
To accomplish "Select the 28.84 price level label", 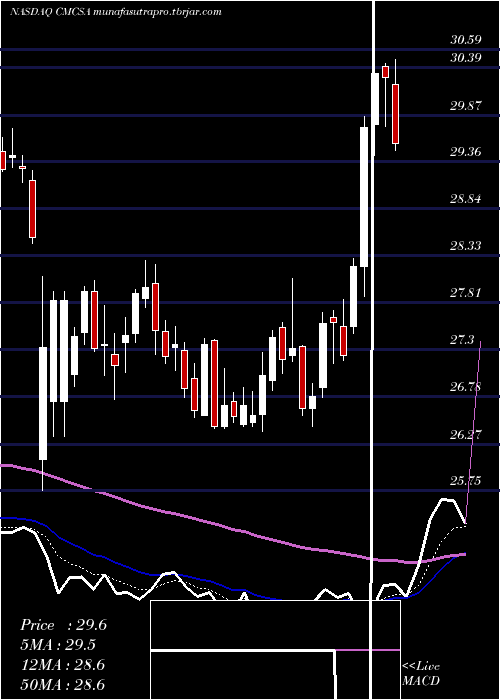I will [x=466, y=199].
